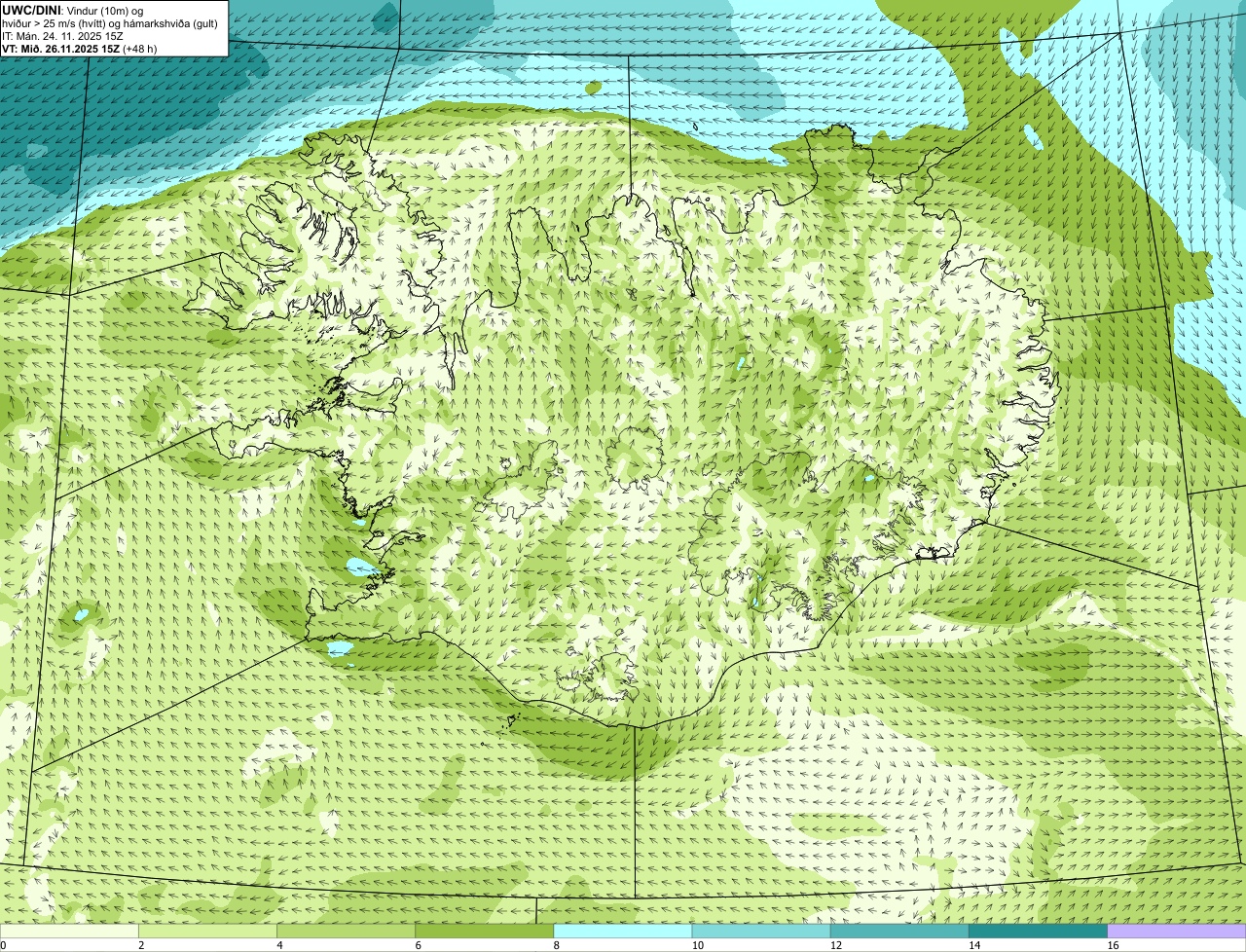
Task: Click the legend label '16'
Action: tap(1113, 945)
